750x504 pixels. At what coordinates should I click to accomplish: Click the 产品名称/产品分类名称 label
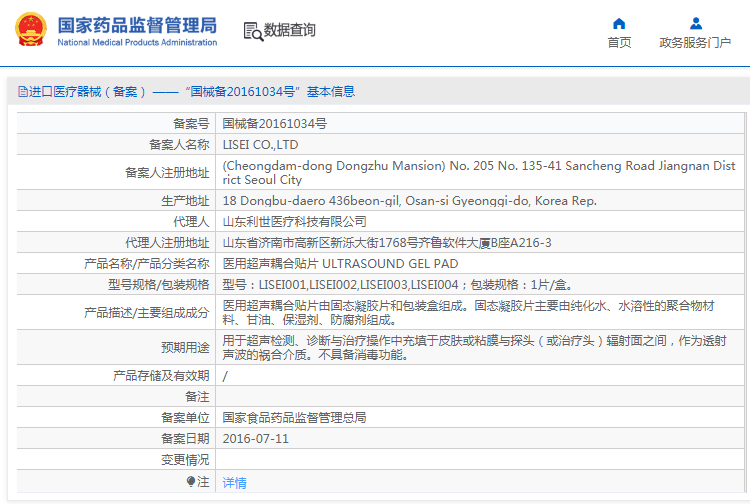point(147,263)
